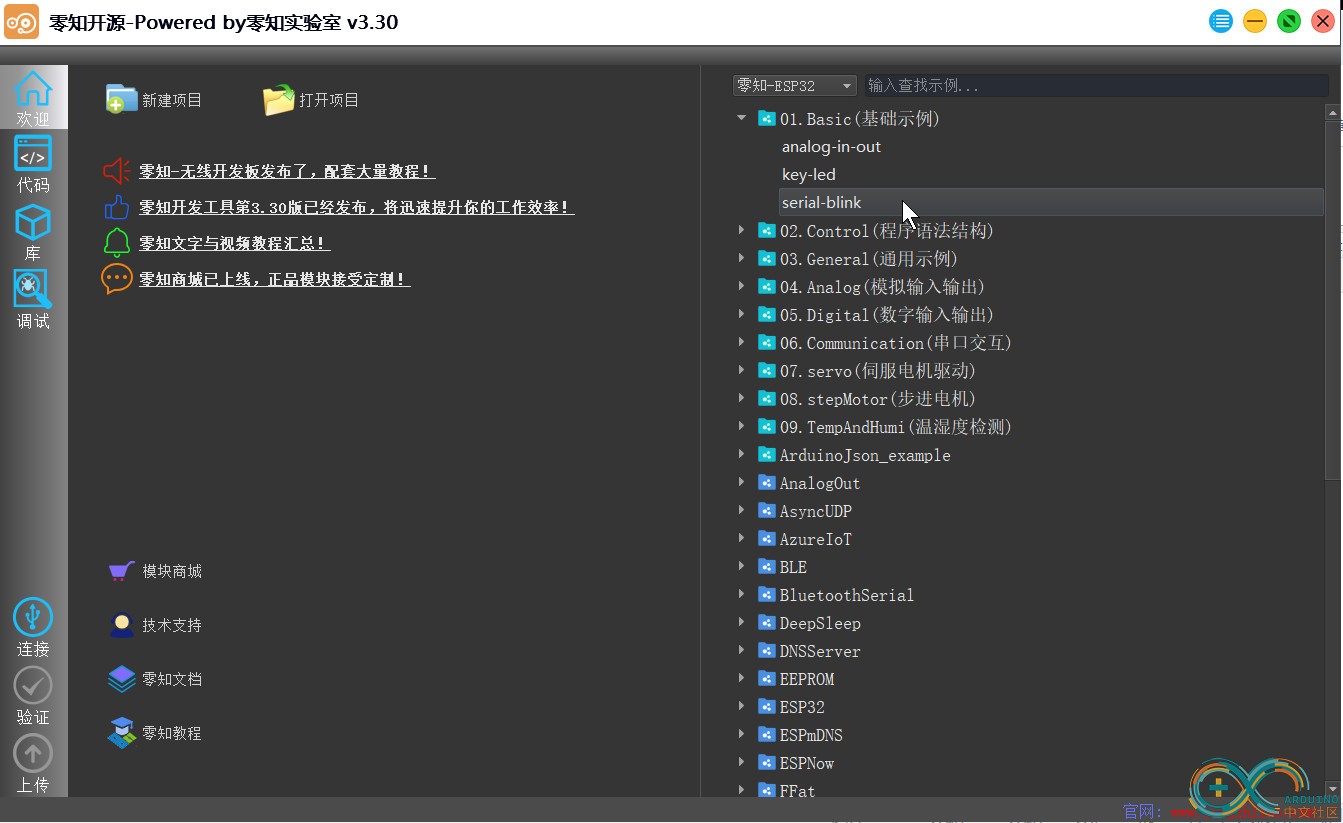Click the 模块商城 shopping cart icon
Screen dimensions: 1343x823
pyautogui.click(x=121, y=571)
